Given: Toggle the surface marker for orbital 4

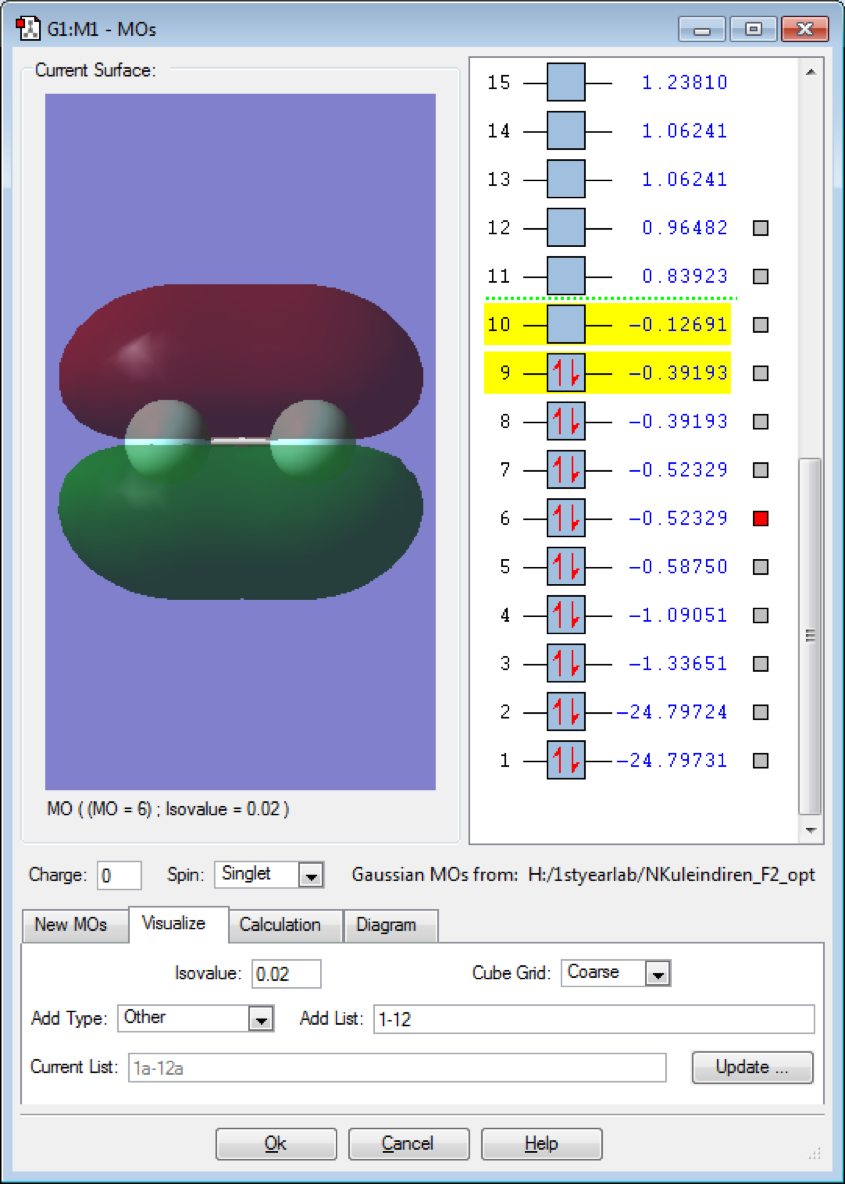Looking at the screenshot, I should [760, 615].
